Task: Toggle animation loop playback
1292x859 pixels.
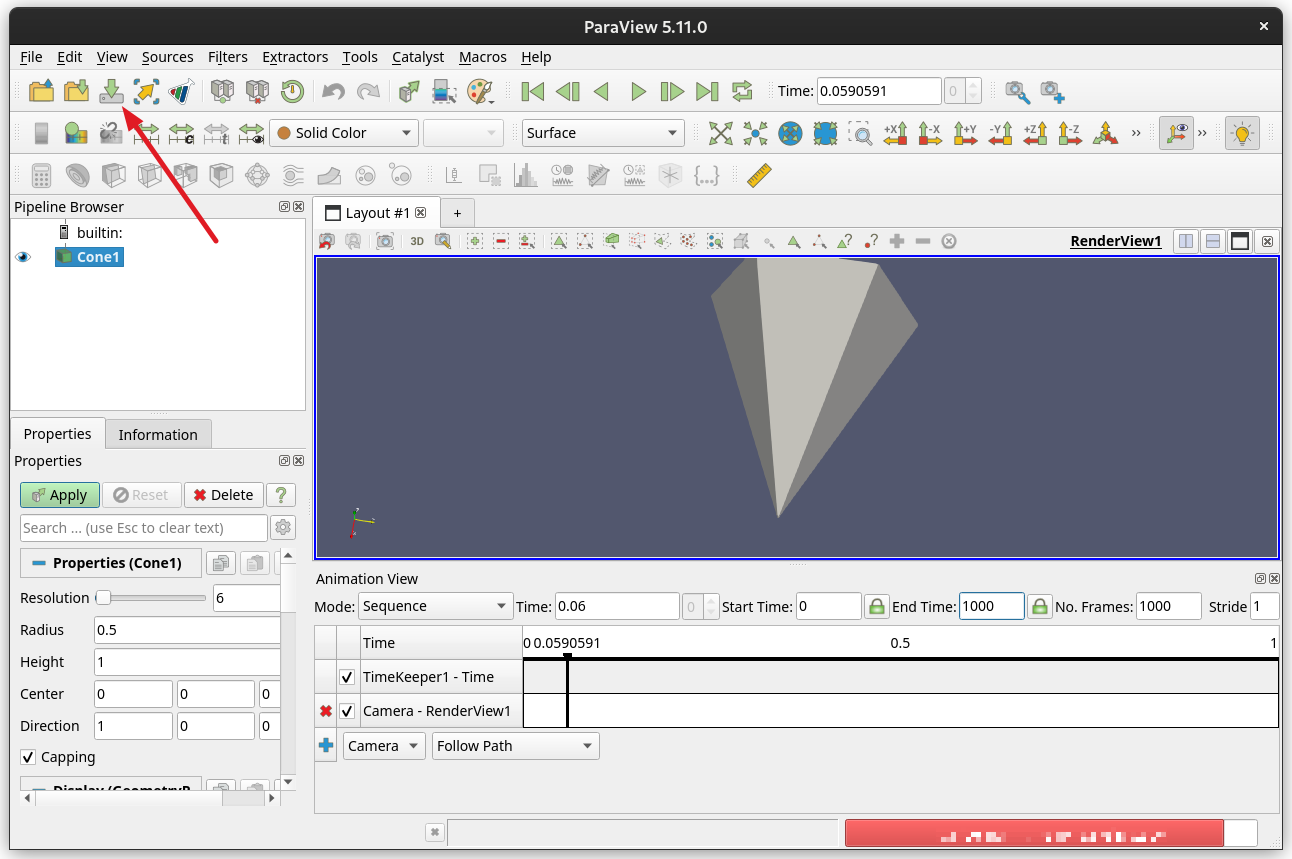Action: [x=742, y=92]
